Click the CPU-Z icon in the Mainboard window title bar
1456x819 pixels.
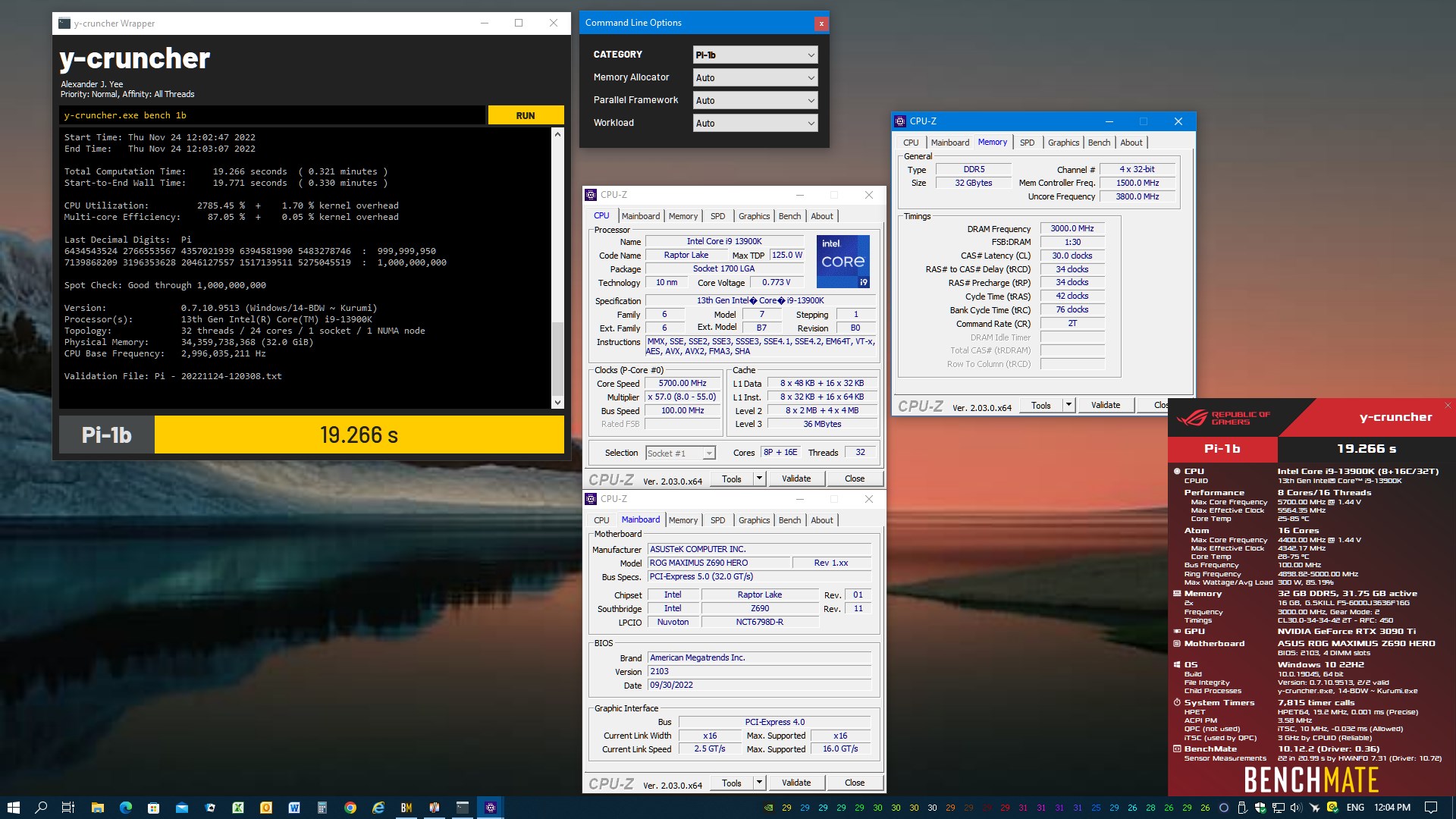coord(591,499)
